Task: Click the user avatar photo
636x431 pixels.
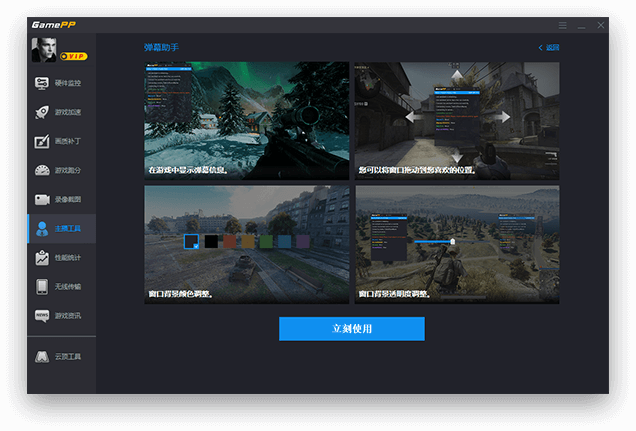Action: coord(44,50)
